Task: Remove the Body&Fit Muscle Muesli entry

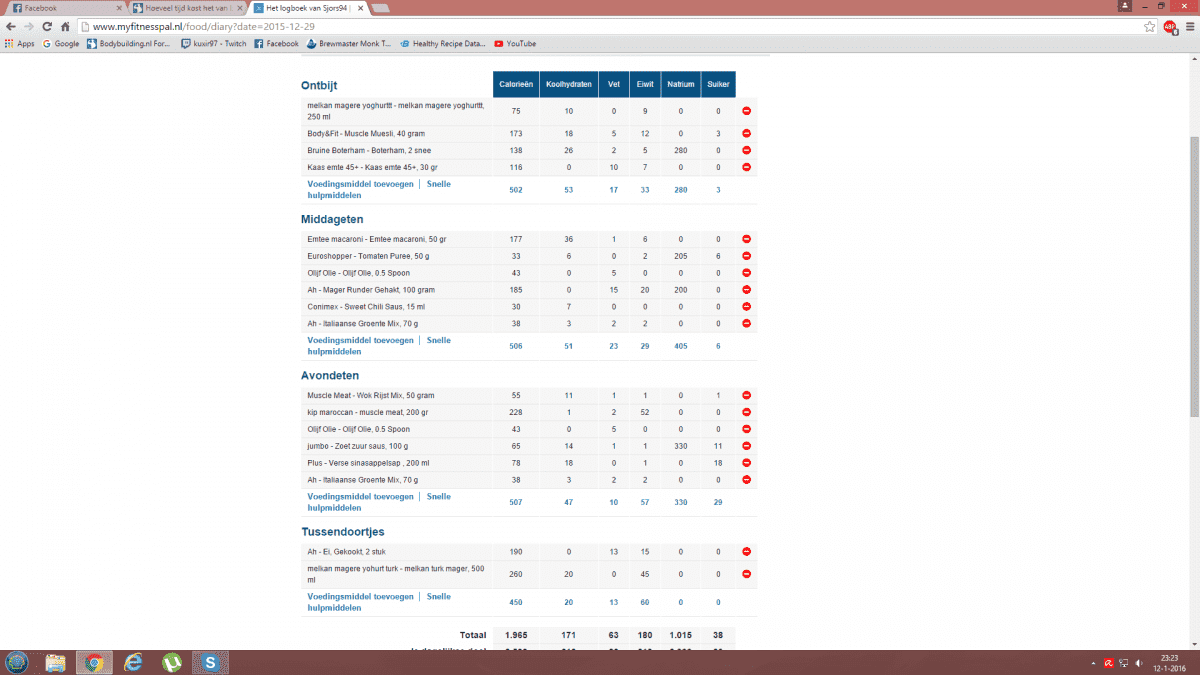Action: pyautogui.click(x=746, y=134)
